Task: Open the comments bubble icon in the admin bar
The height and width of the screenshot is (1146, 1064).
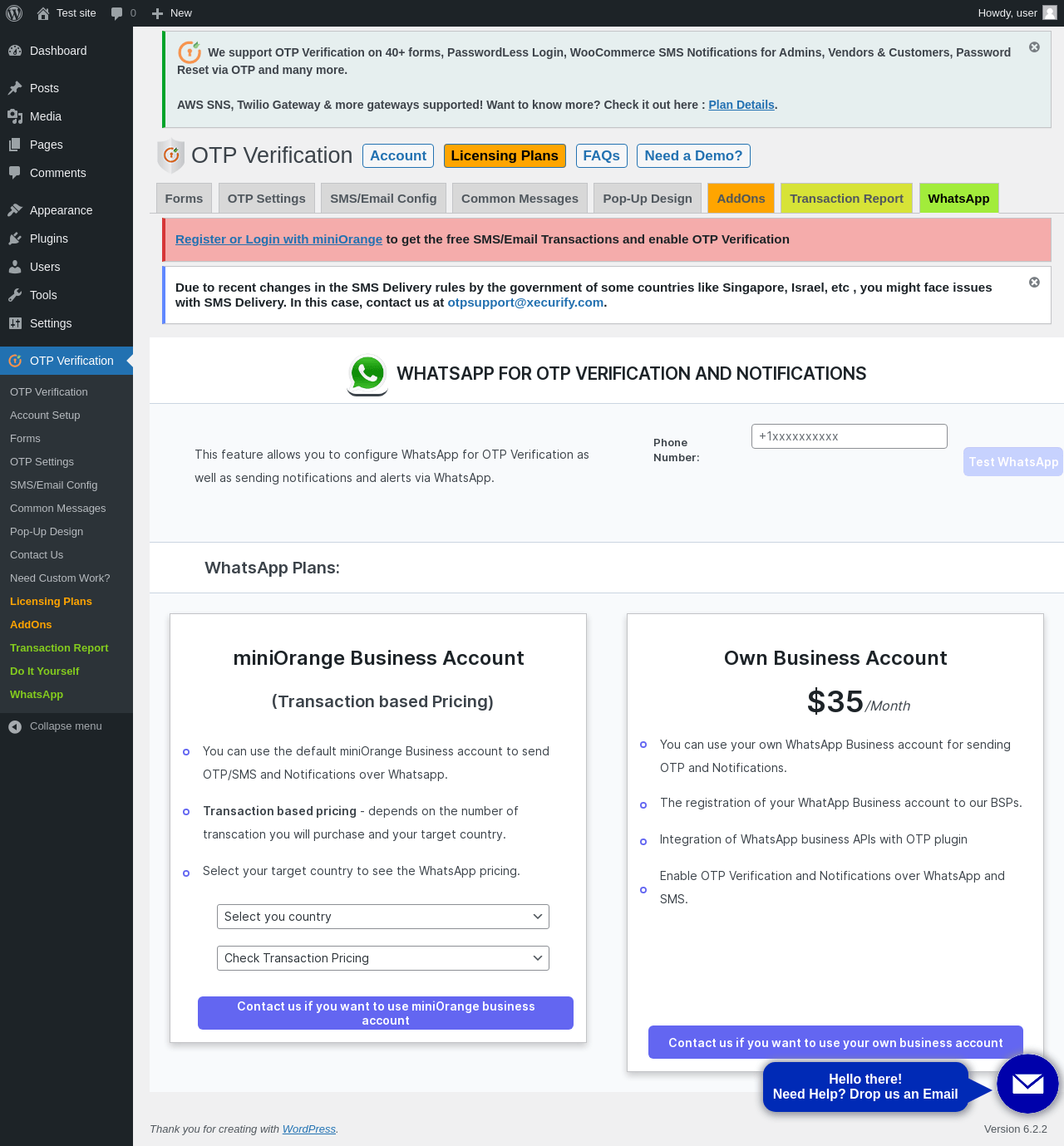Action: click(116, 13)
